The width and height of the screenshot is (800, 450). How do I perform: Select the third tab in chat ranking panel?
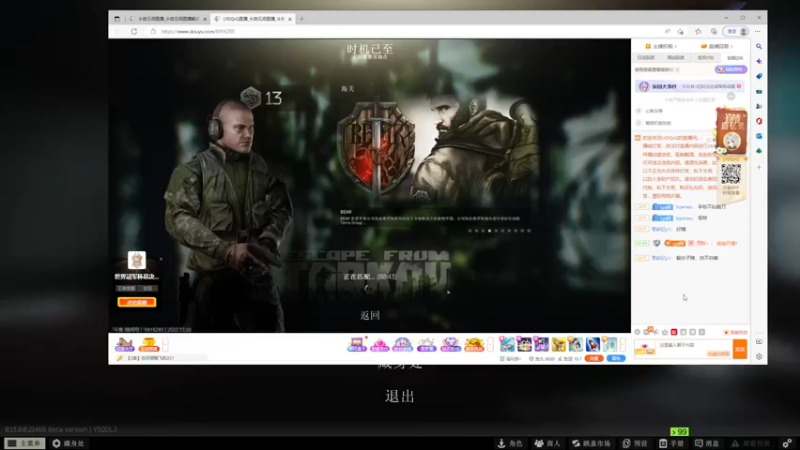pos(705,58)
